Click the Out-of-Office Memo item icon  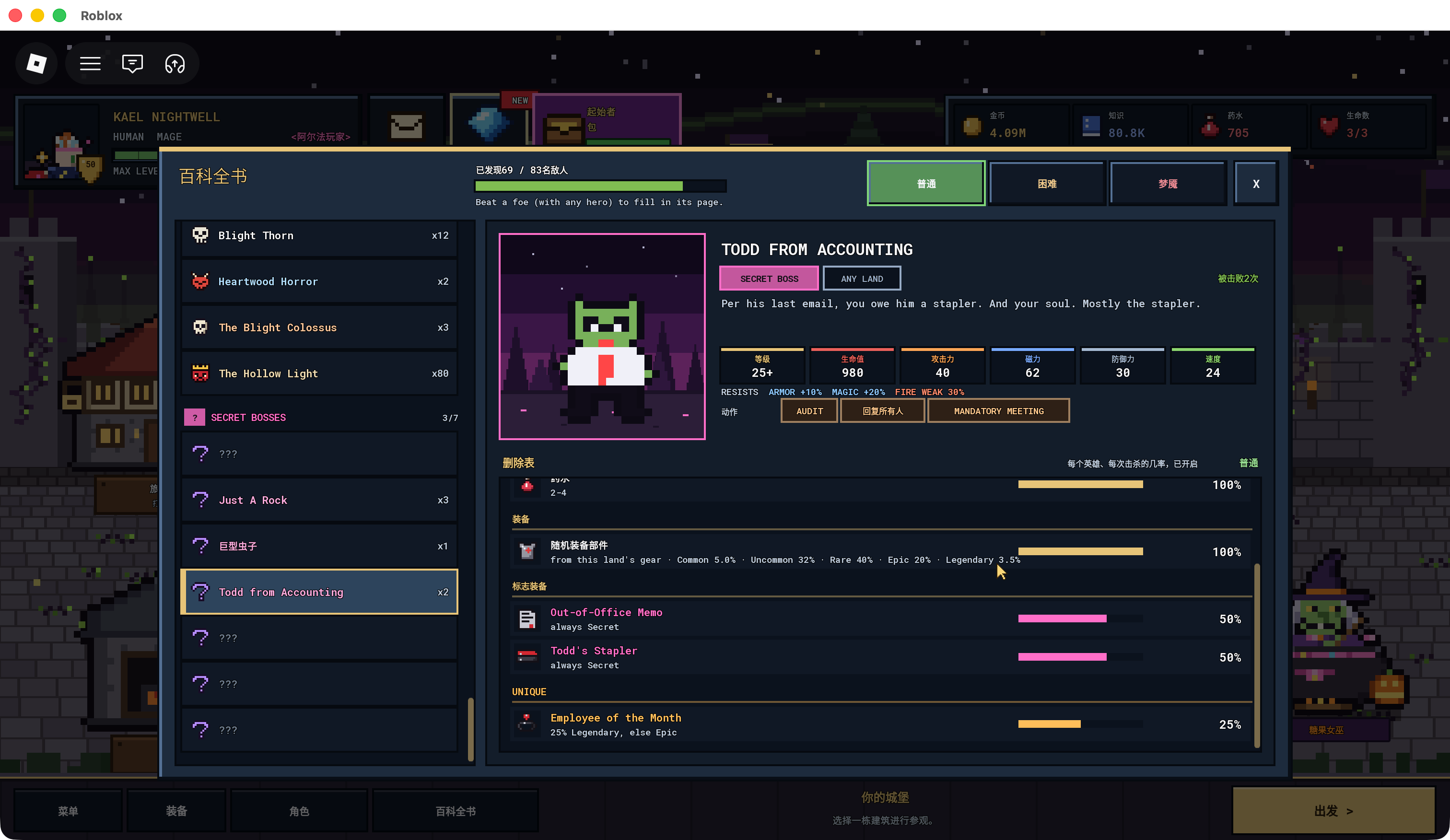click(x=527, y=618)
